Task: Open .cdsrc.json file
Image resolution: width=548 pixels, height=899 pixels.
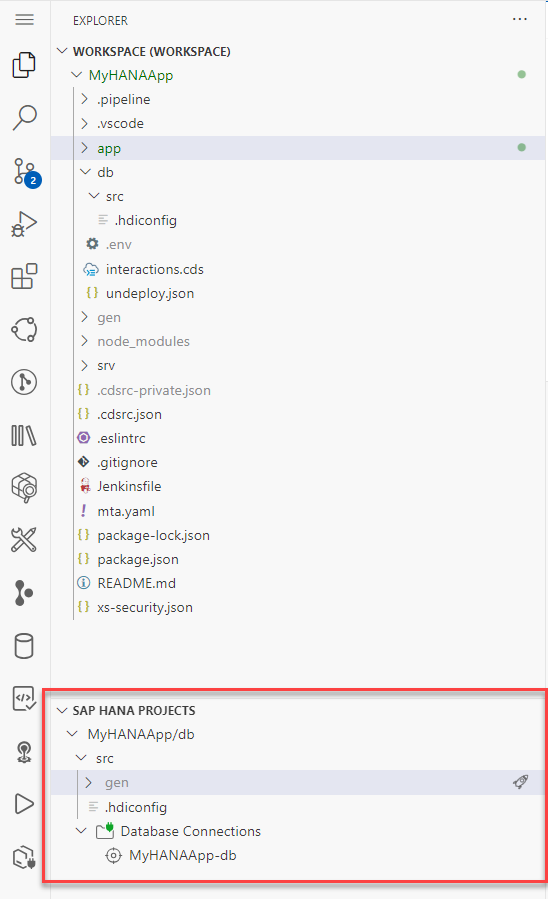Action: click(x=130, y=414)
